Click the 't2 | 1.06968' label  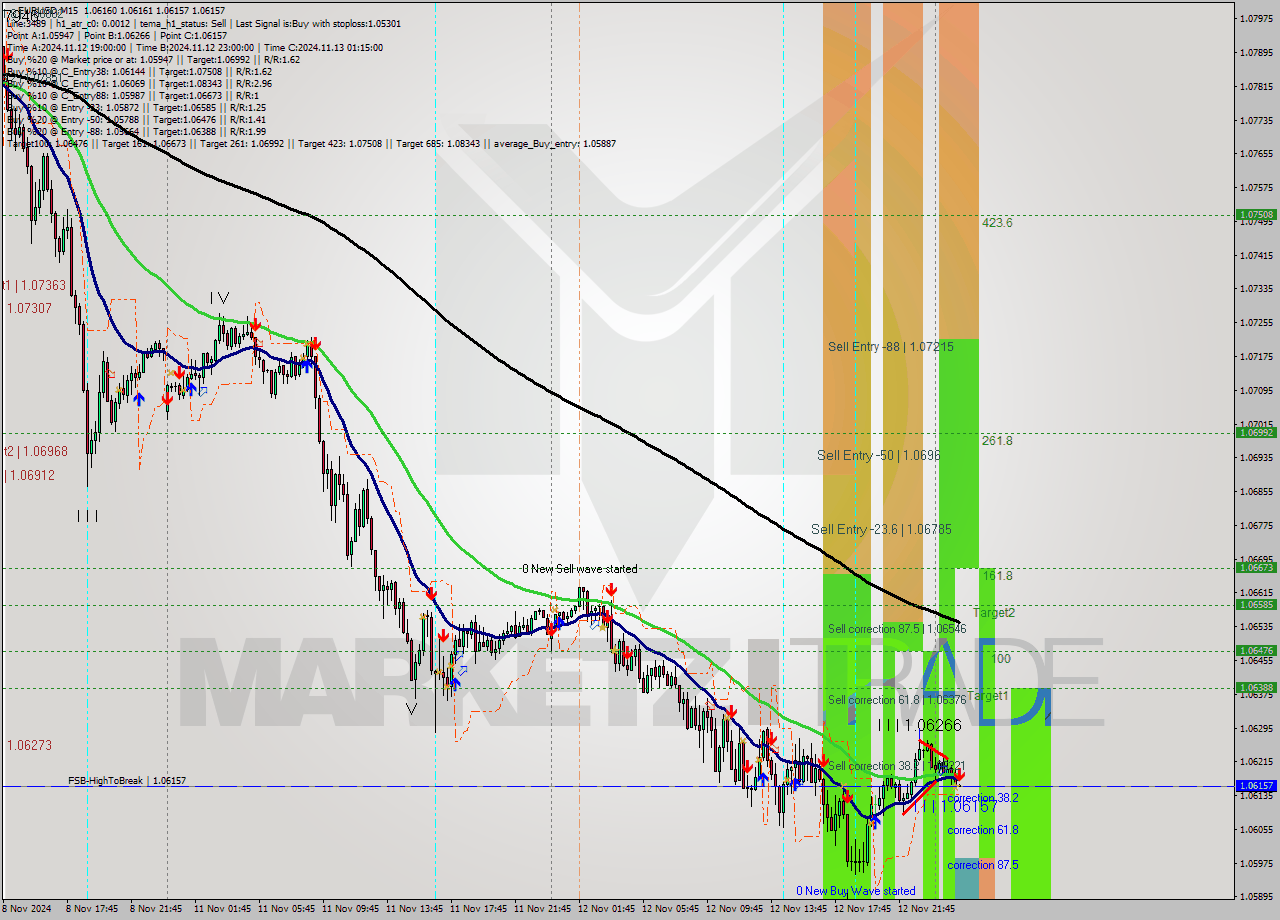pos(35,451)
